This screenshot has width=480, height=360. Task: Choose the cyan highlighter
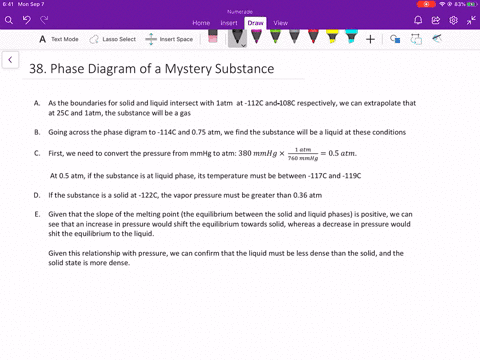[x=351, y=37]
